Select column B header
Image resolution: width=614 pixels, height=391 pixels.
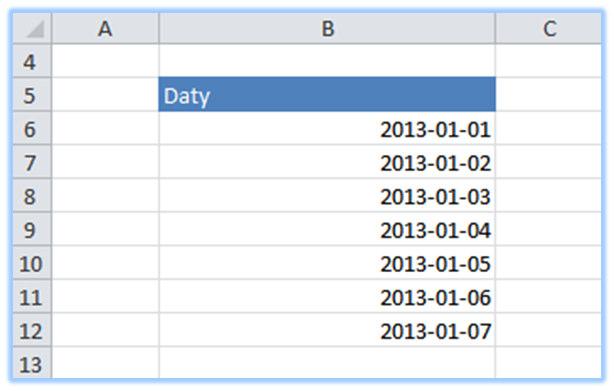pos(327,28)
